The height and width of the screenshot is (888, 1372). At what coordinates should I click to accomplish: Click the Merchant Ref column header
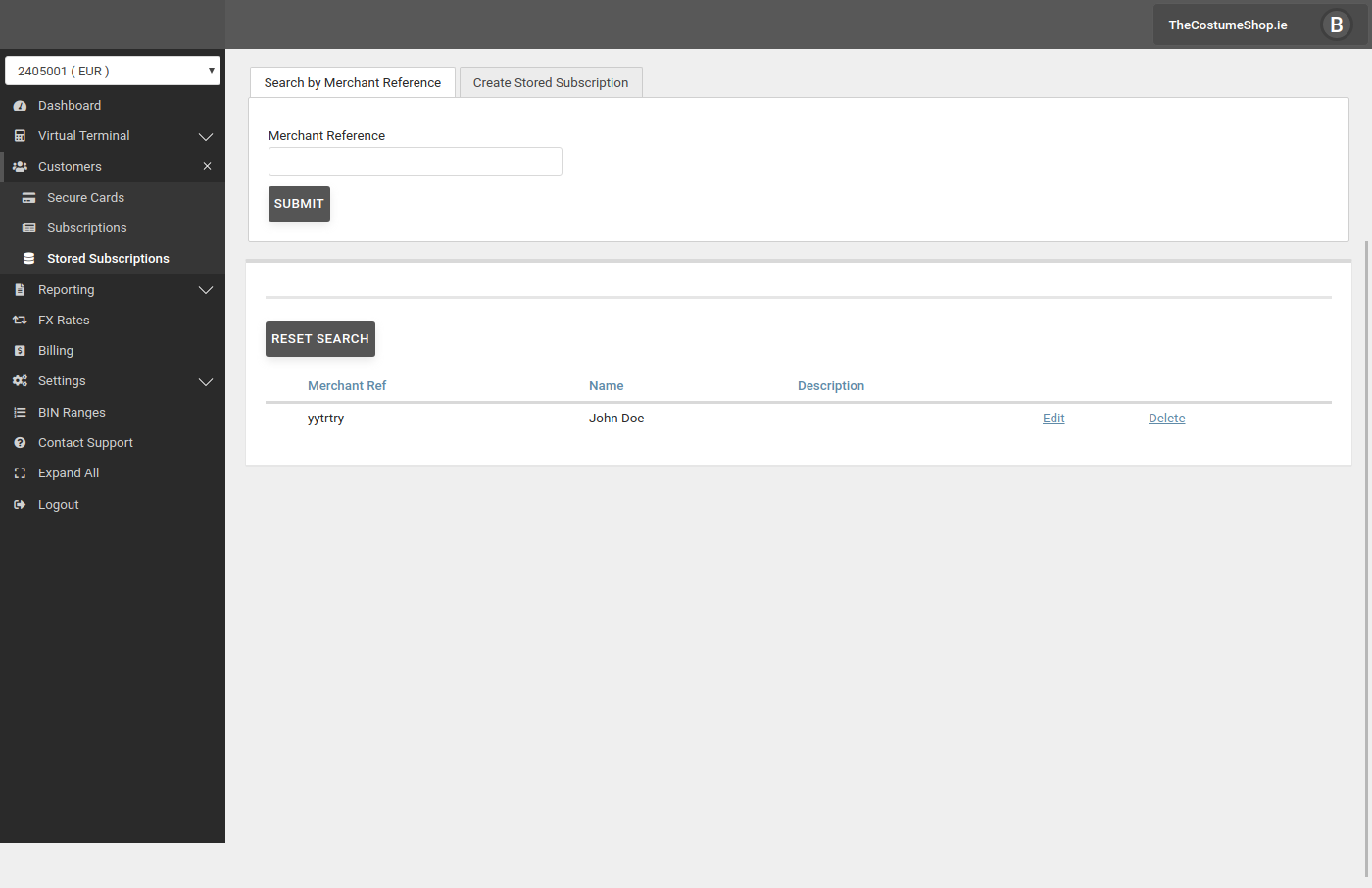(x=347, y=386)
